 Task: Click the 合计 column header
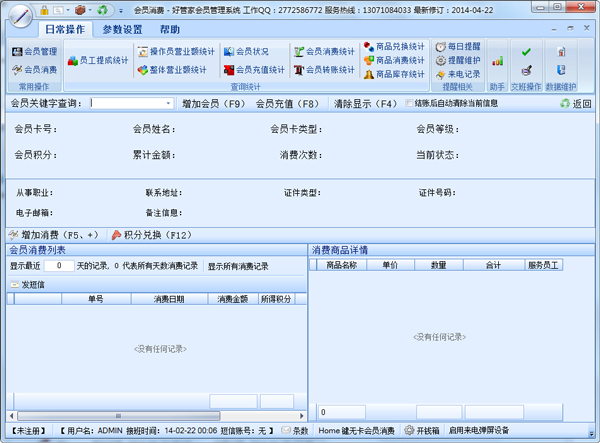point(494,265)
